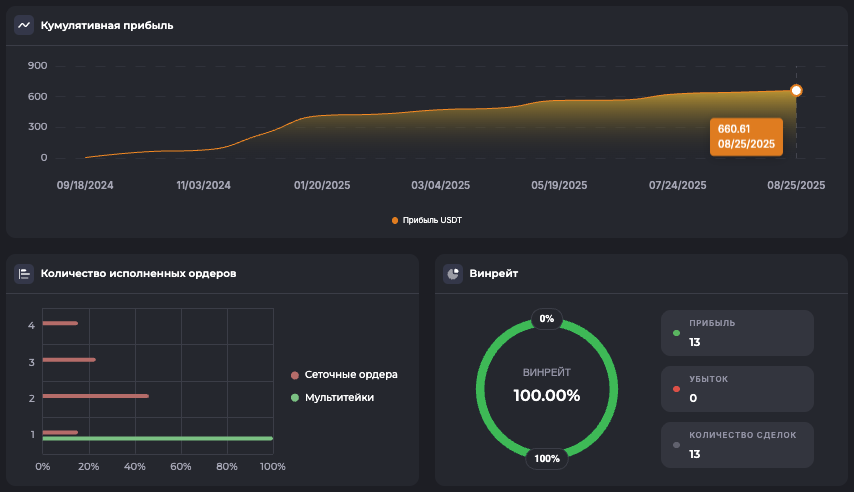Click the Кумулятивная прибыль panel title
This screenshot has width=854, height=492.
(106, 25)
